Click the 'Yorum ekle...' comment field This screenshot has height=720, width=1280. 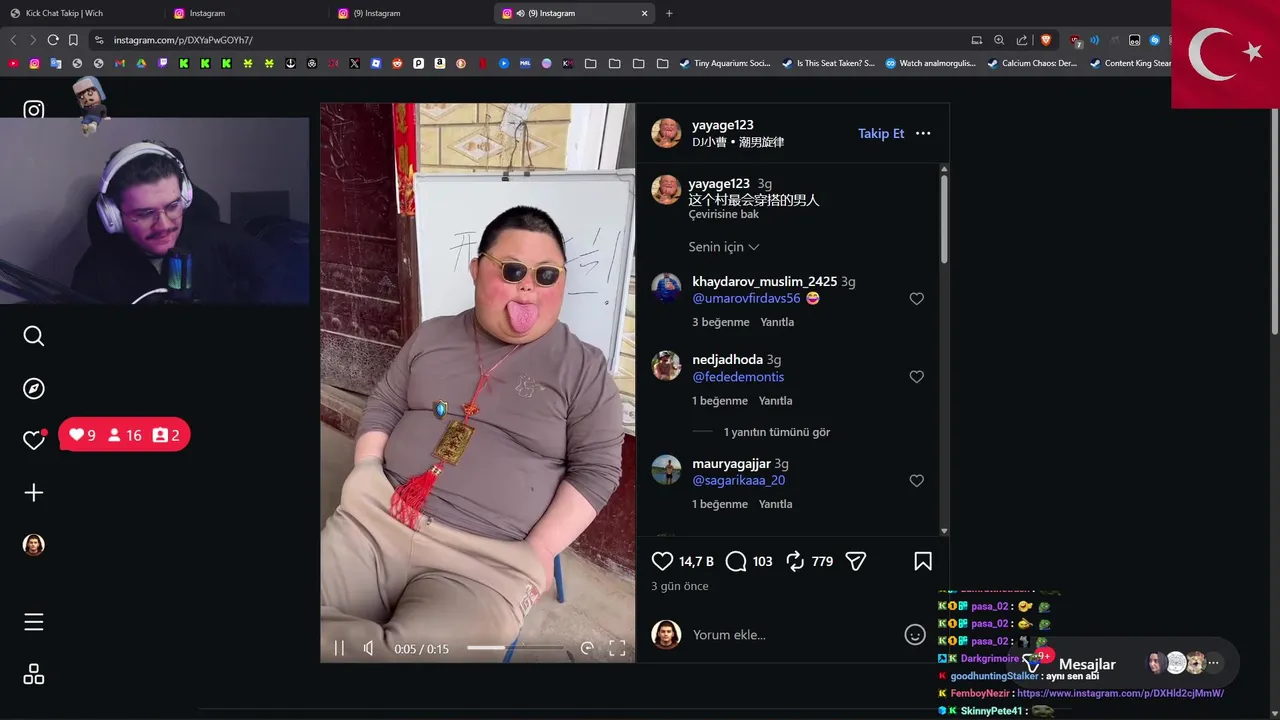click(792, 635)
